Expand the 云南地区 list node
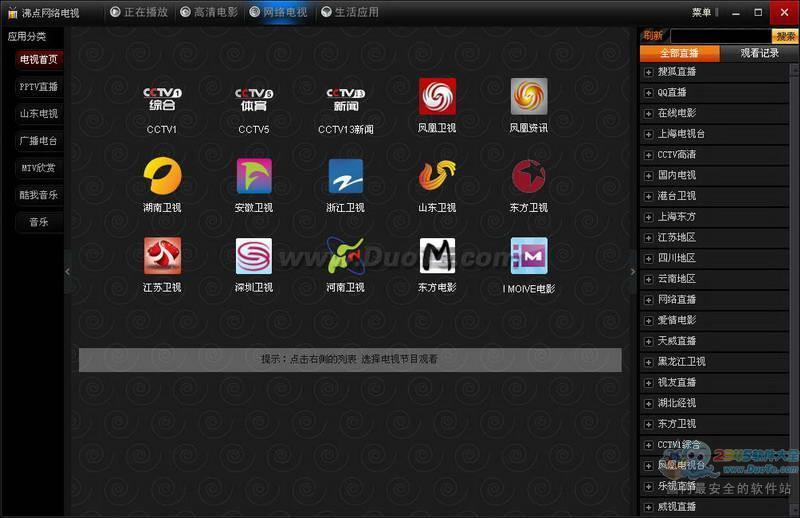This screenshot has height=518, width=800. pos(648,280)
